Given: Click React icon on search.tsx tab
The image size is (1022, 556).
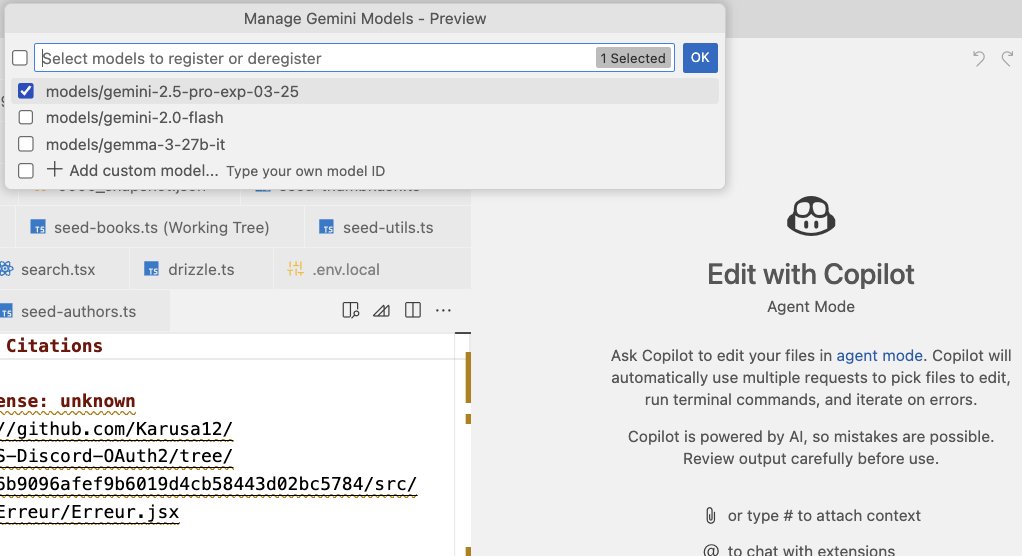Looking at the screenshot, I should [x=7, y=269].
